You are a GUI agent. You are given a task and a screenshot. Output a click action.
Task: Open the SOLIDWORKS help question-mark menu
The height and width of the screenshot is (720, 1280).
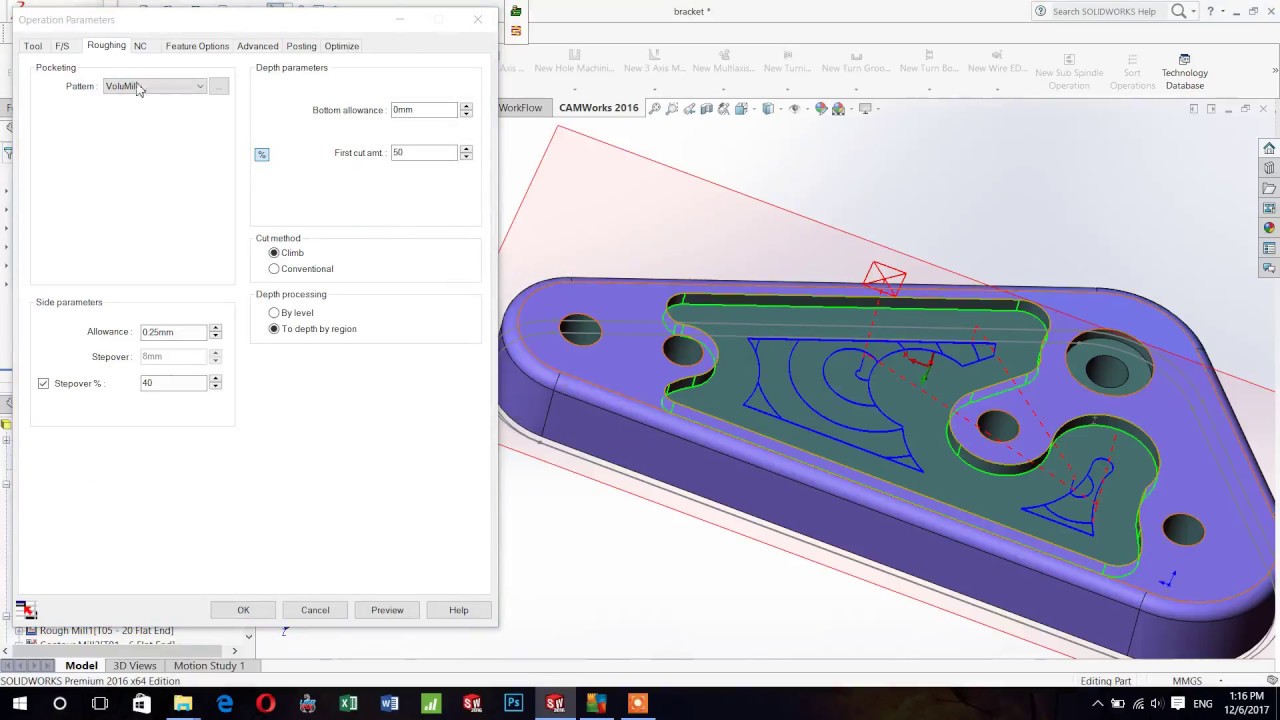pos(1210,11)
